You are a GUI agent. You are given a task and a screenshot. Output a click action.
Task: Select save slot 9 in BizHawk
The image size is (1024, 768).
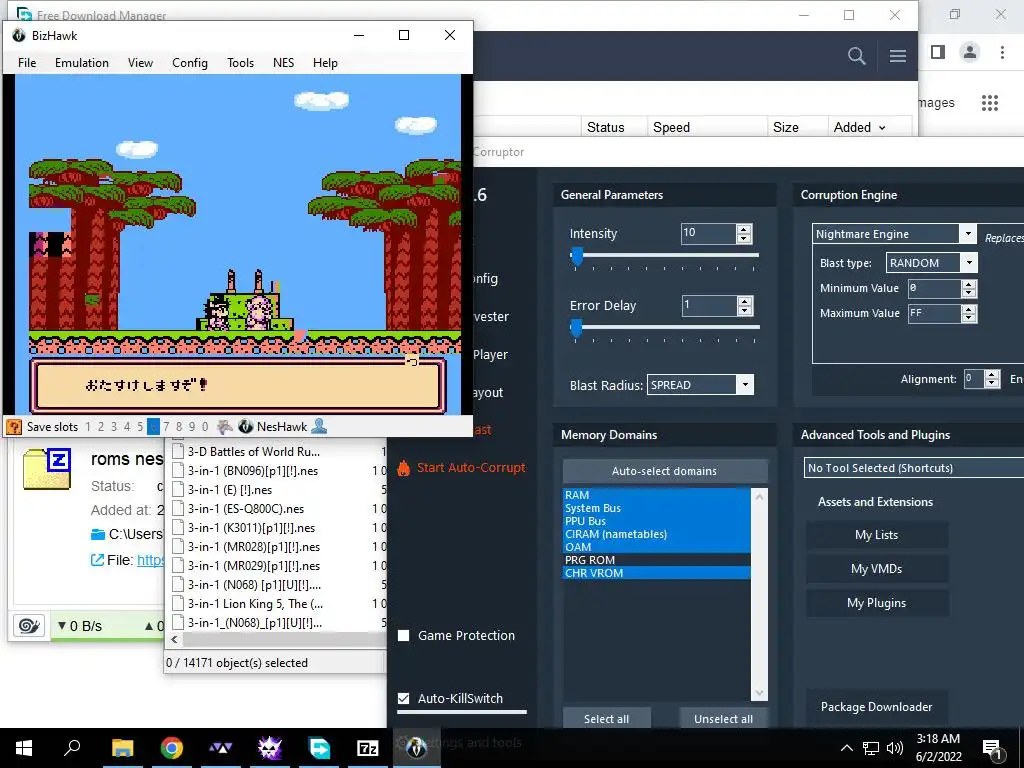(x=192, y=427)
